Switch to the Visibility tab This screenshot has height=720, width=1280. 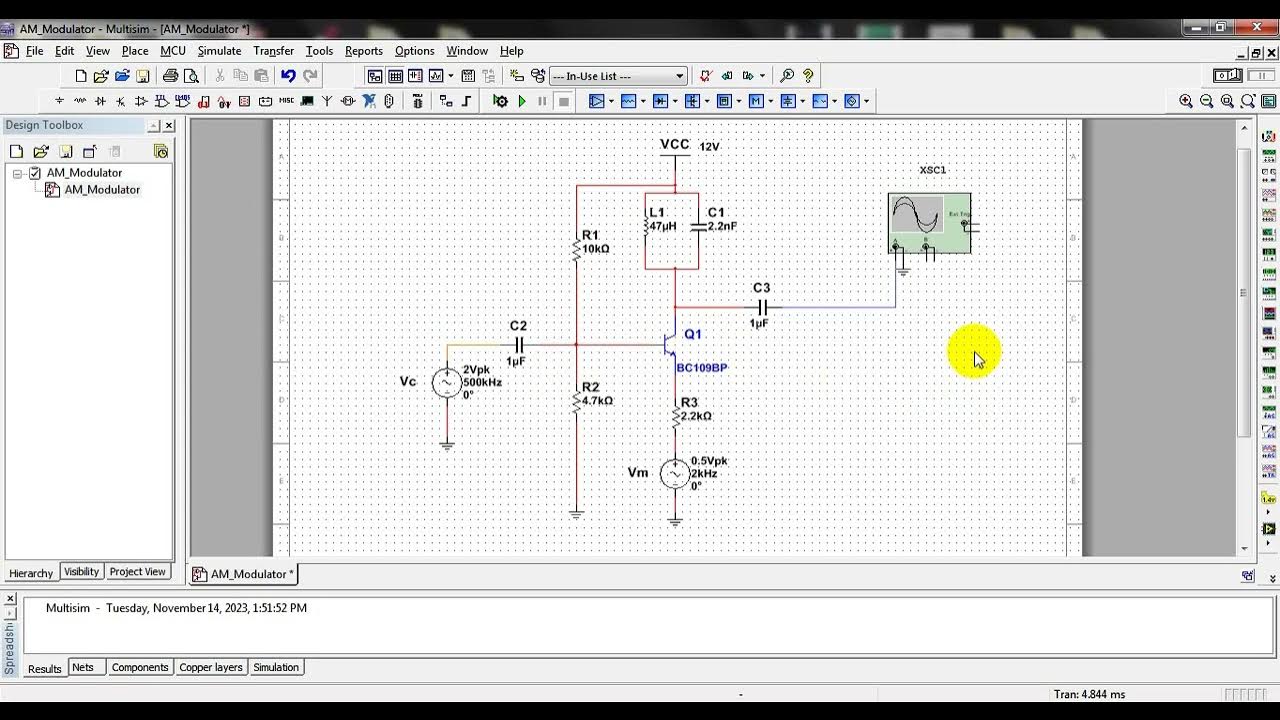(81, 572)
